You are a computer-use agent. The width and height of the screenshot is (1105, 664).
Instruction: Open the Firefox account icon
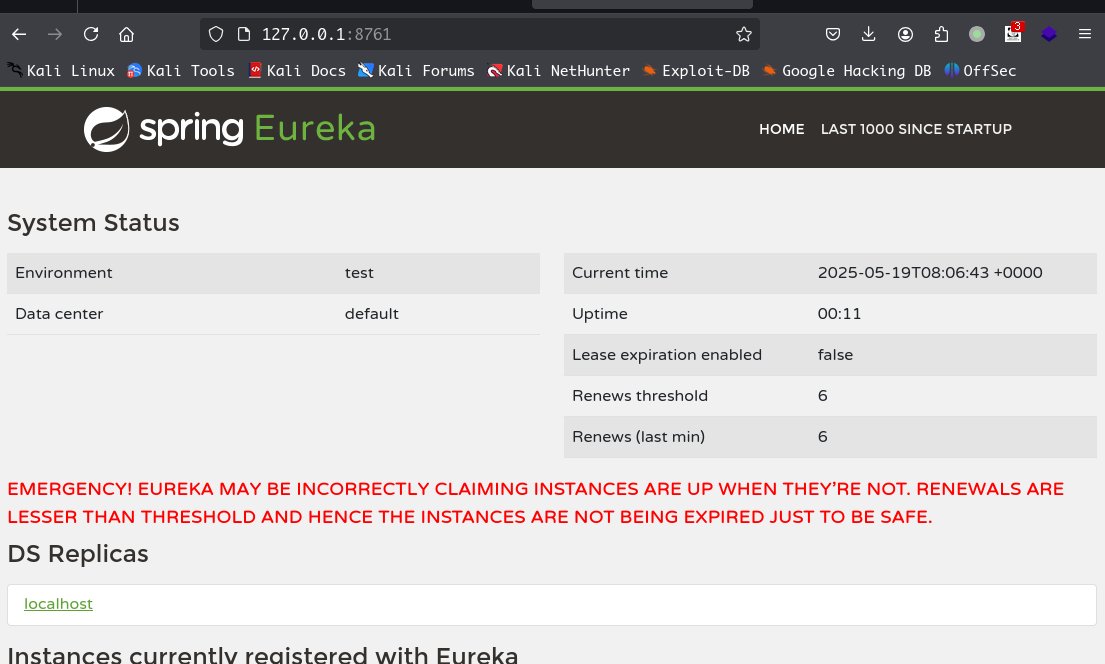(x=906, y=34)
